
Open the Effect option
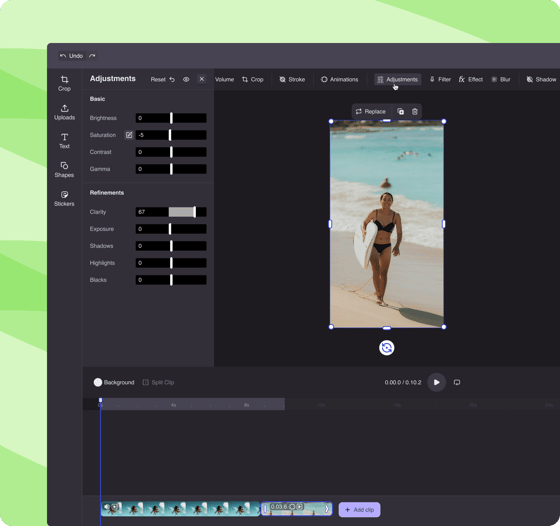pyautogui.click(x=471, y=79)
